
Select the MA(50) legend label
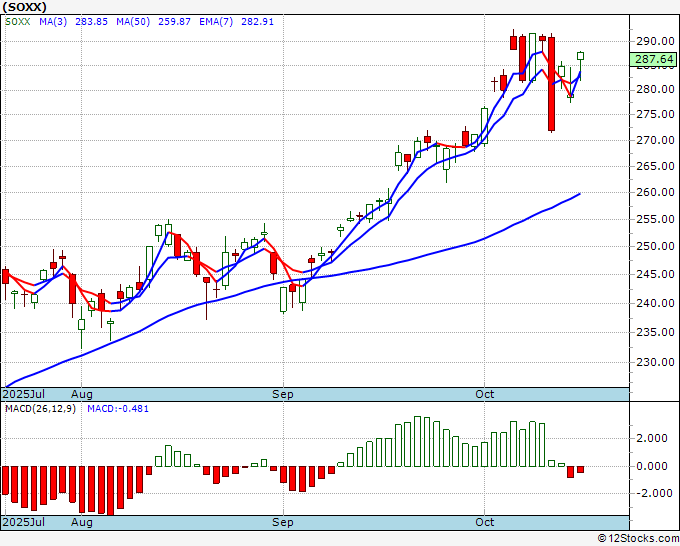(133, 22)
